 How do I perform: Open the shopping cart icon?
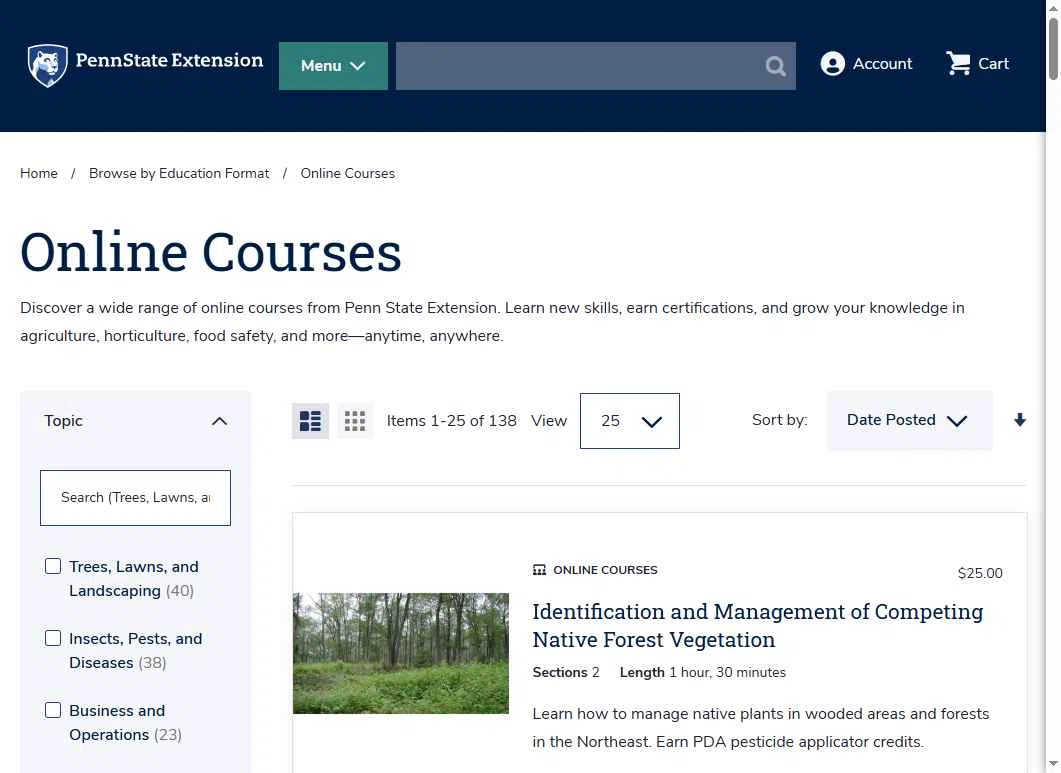coord(958,63)
